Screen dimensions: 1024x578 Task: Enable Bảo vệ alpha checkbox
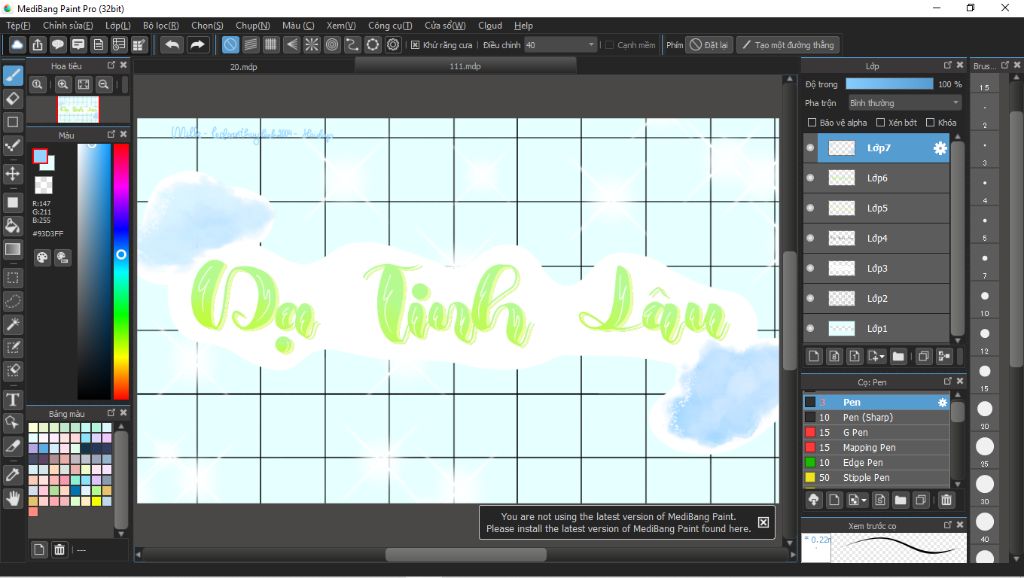point(812,123)
